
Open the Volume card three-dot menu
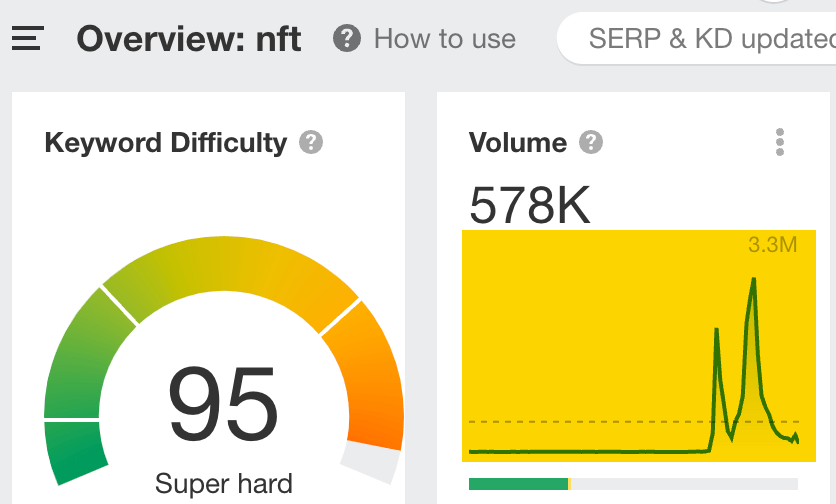pos(779,142)
